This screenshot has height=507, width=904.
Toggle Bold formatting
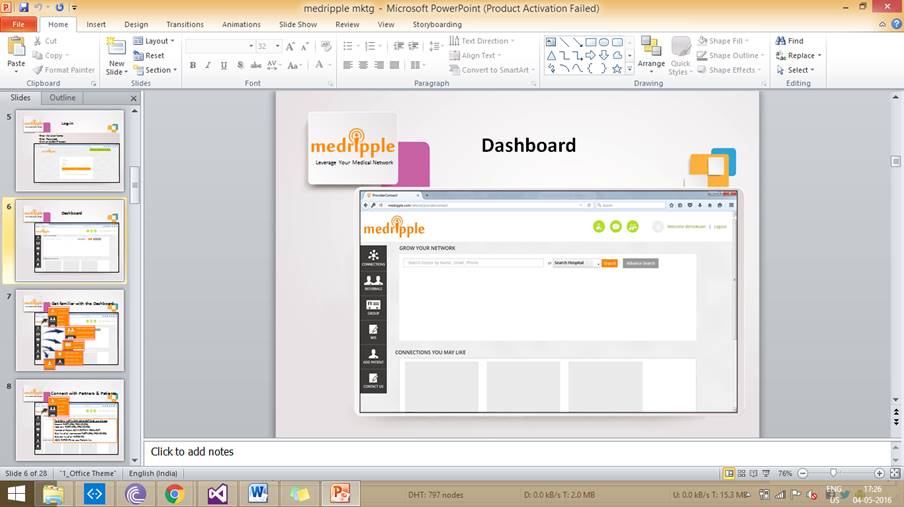click(x=193, y=66)
